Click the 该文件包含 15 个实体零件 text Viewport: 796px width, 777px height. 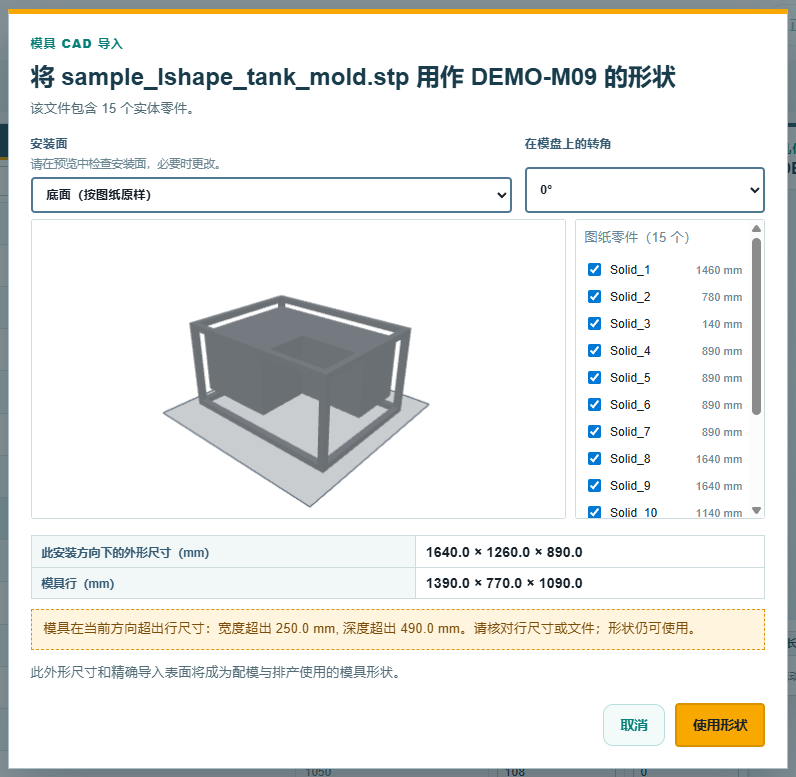pos(112,108)
